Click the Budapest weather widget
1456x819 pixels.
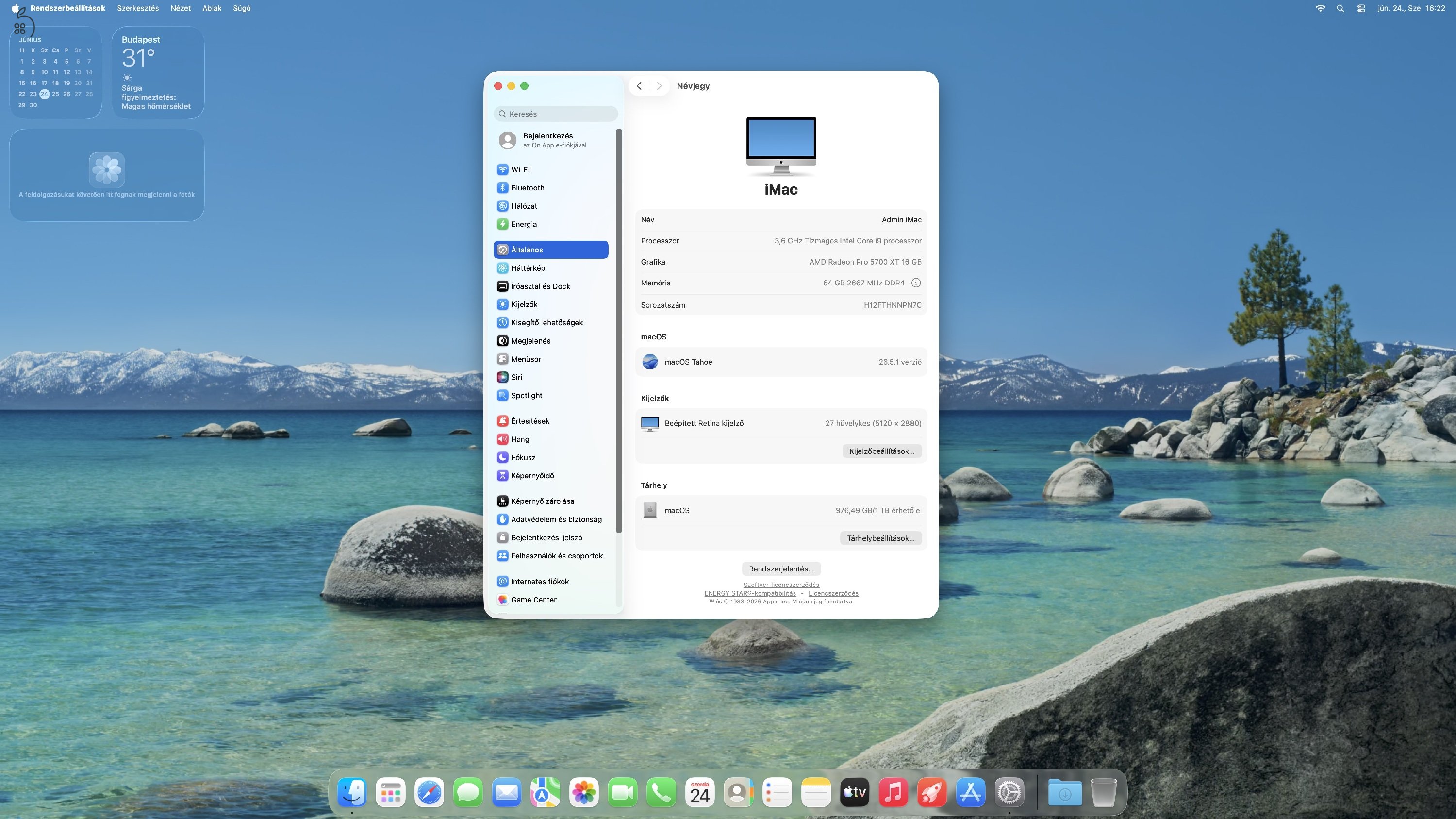tap(158, 73)
